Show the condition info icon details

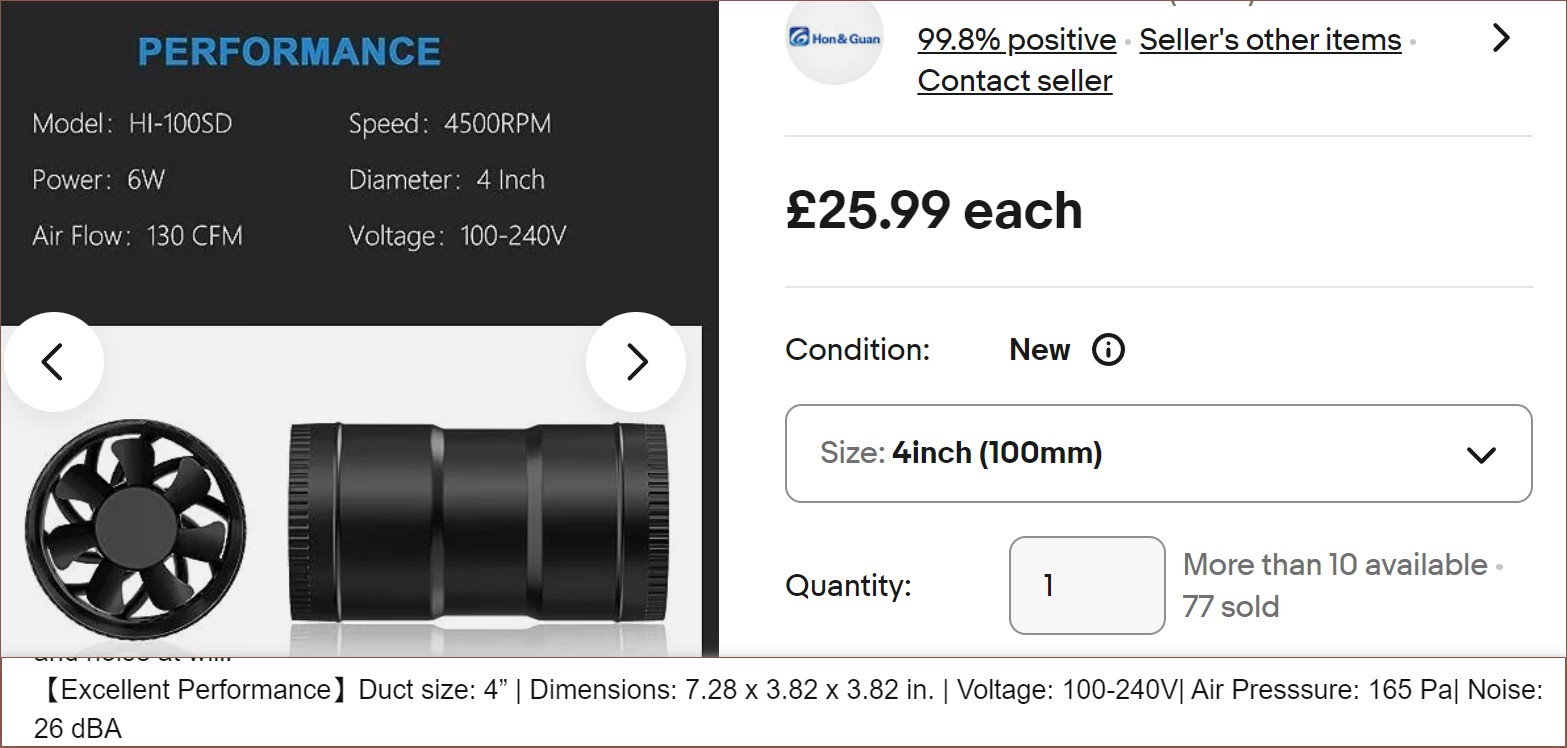(1108, 350)
